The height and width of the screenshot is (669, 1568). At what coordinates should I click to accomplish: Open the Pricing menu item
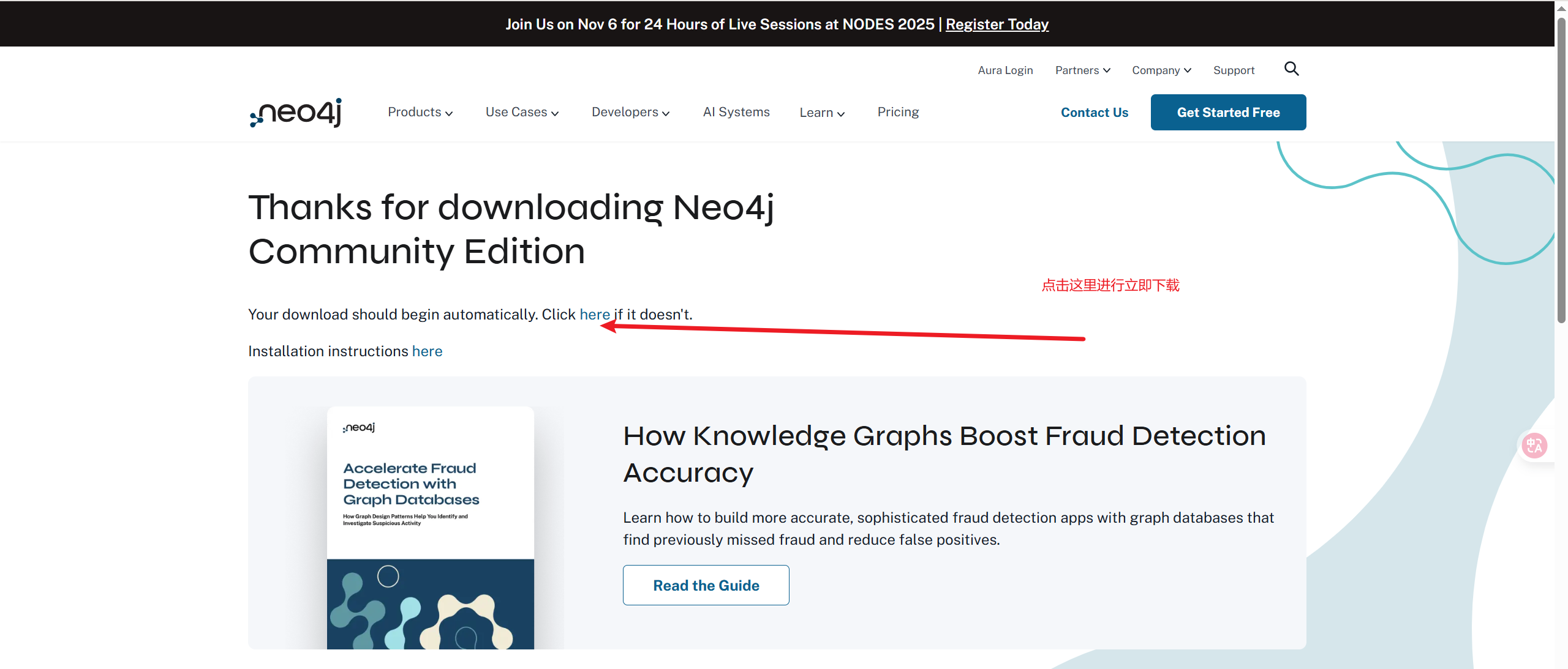[898, 112]
